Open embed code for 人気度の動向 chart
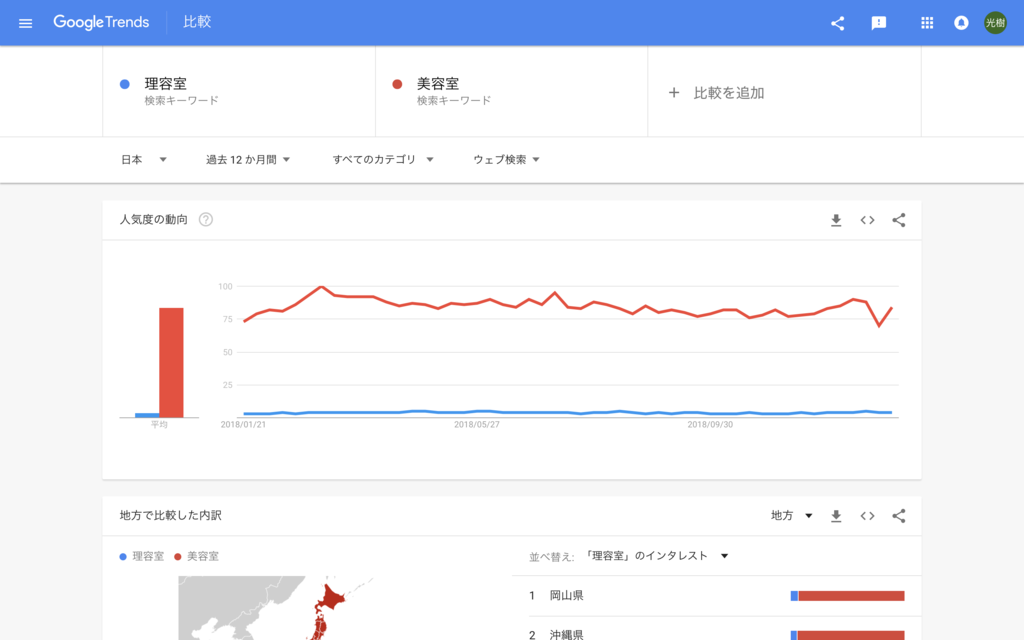 pos(867,220)
